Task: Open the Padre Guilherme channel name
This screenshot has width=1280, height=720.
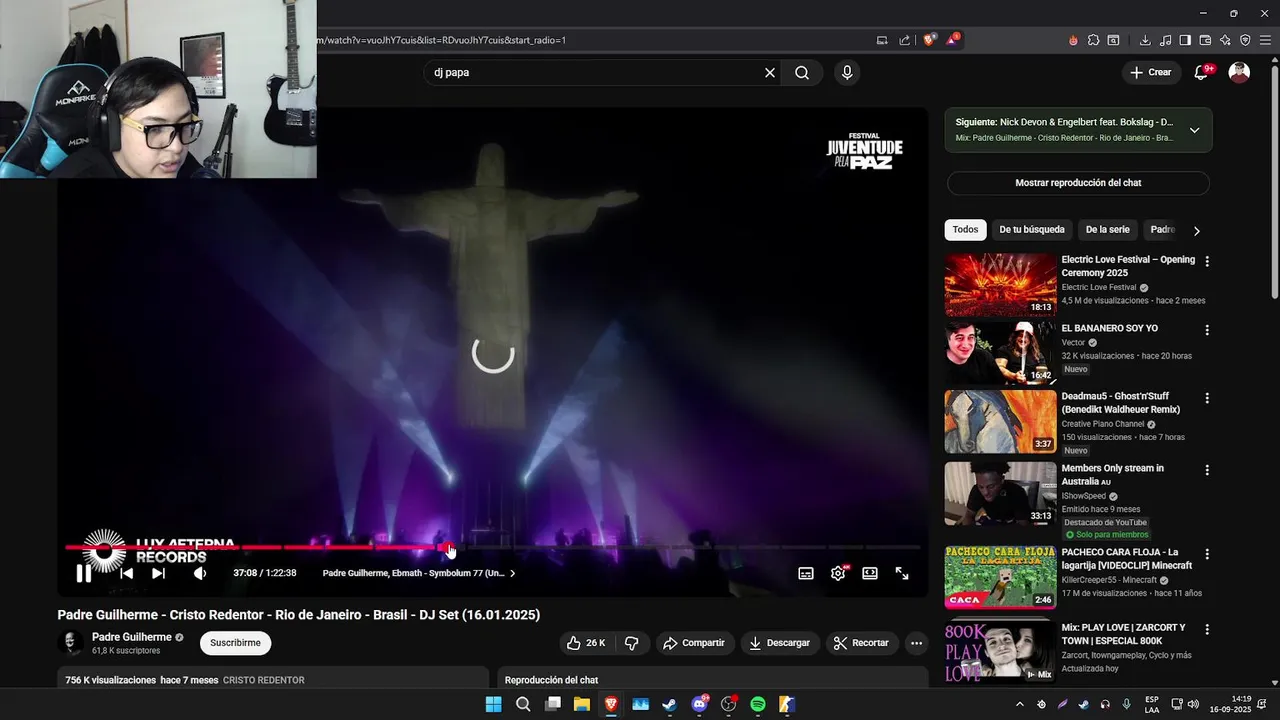Action: pos(132,637)
